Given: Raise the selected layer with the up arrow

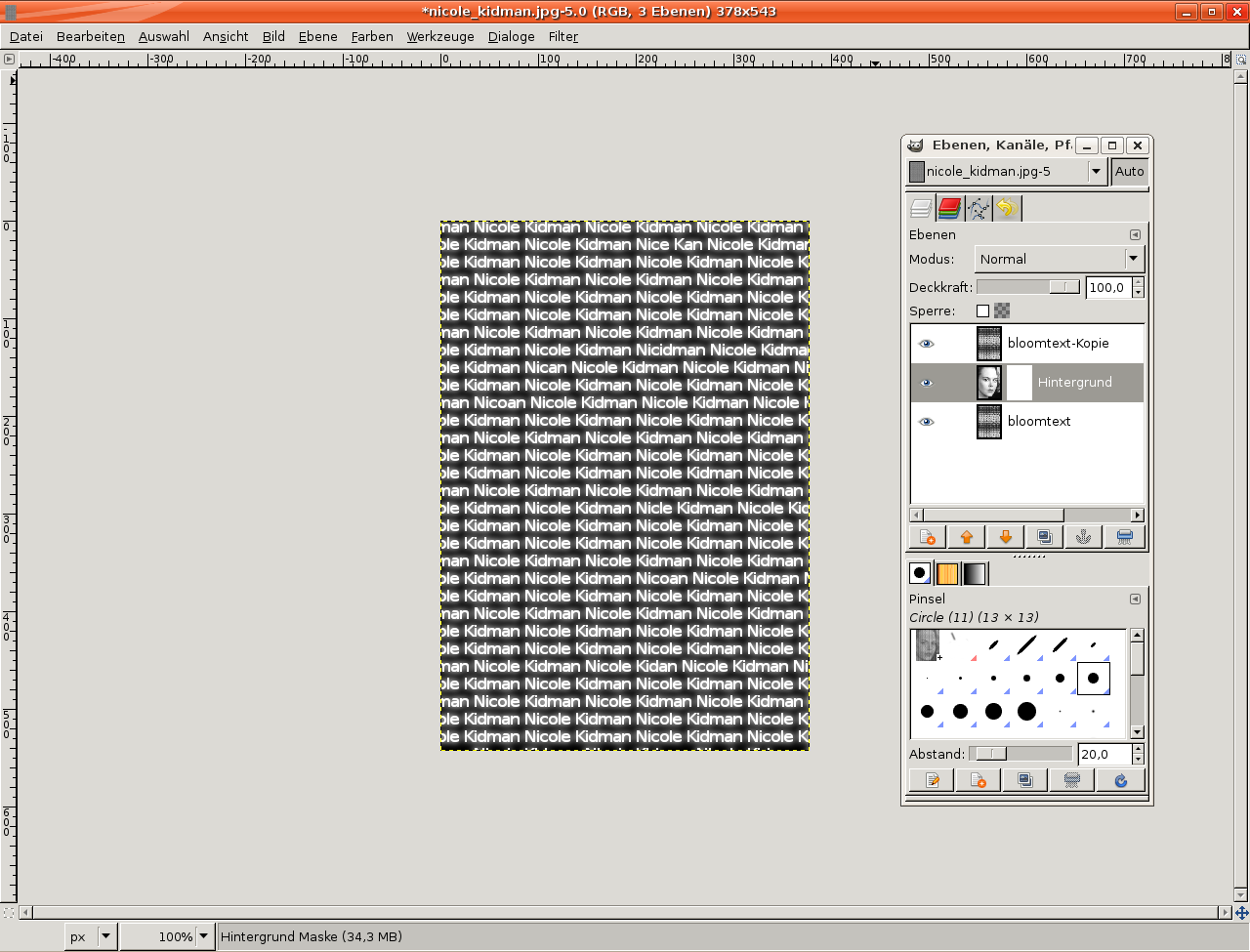Looking at the screenshot, I should click(967, 537).
